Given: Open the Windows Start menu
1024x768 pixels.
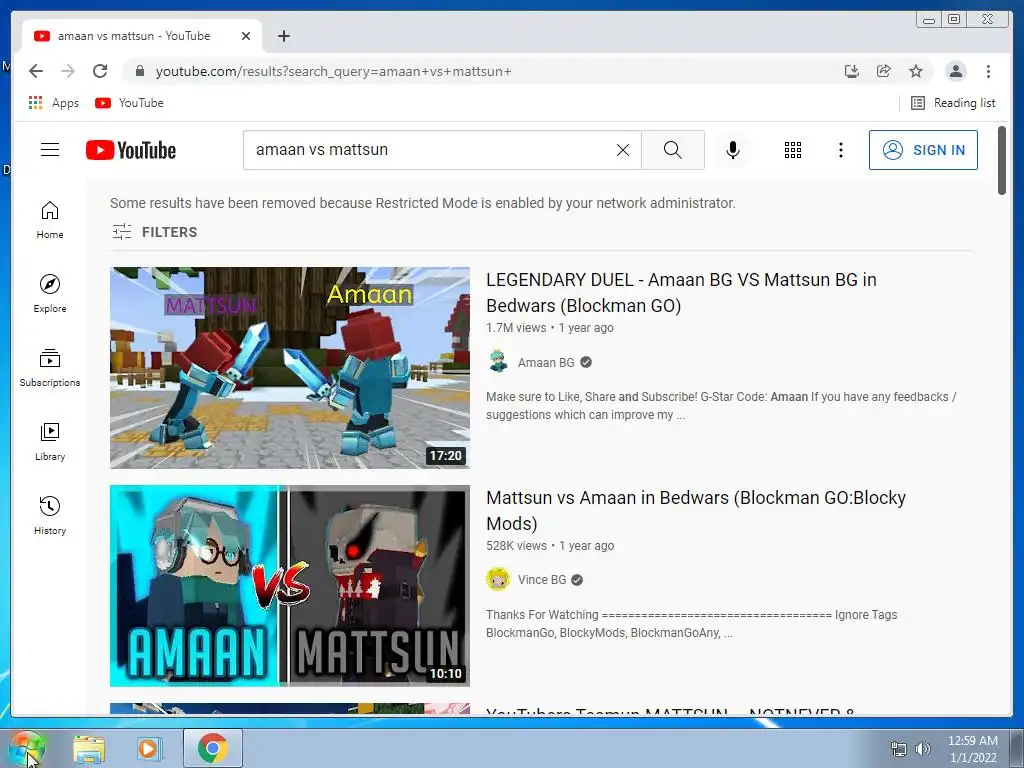Looking at the screenshot, I should click(x=26, y=748).
